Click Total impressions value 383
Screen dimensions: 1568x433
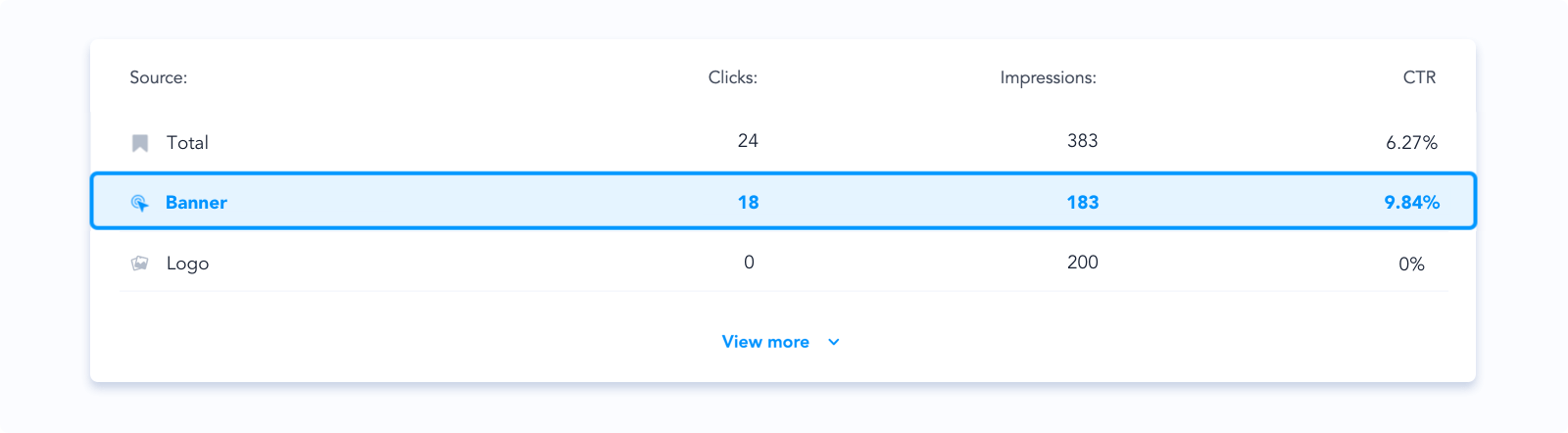pyautogui.click(x=1083, y=141)
